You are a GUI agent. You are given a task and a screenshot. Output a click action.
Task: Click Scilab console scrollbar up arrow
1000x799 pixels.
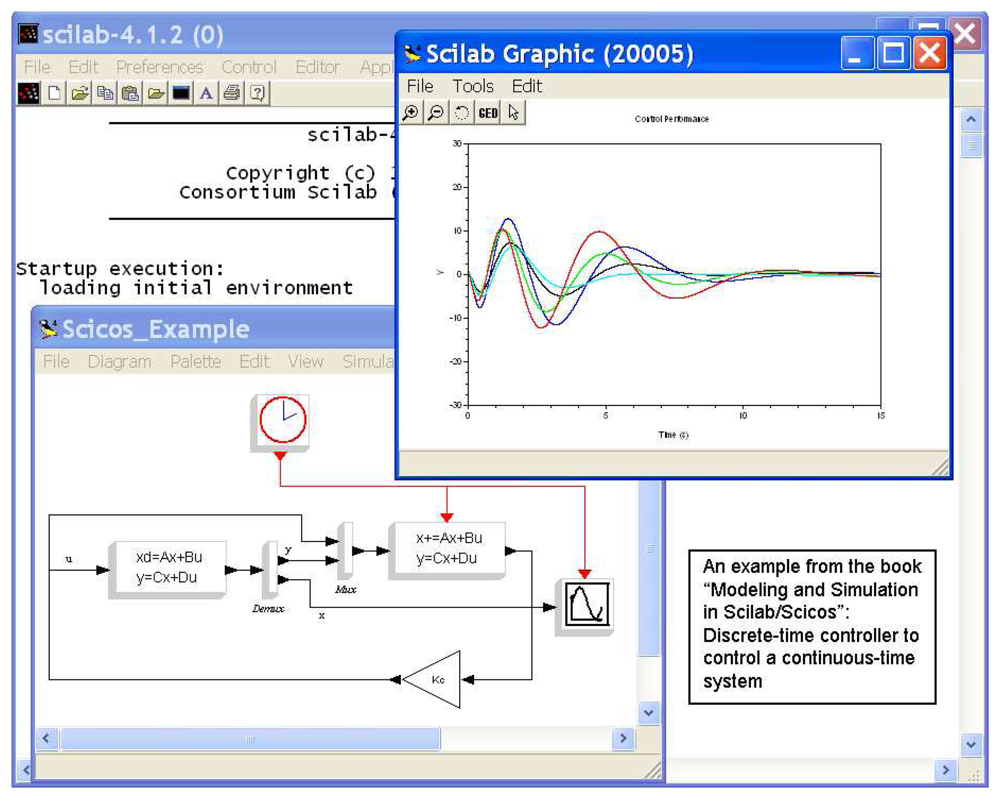[x=971, y=119]
